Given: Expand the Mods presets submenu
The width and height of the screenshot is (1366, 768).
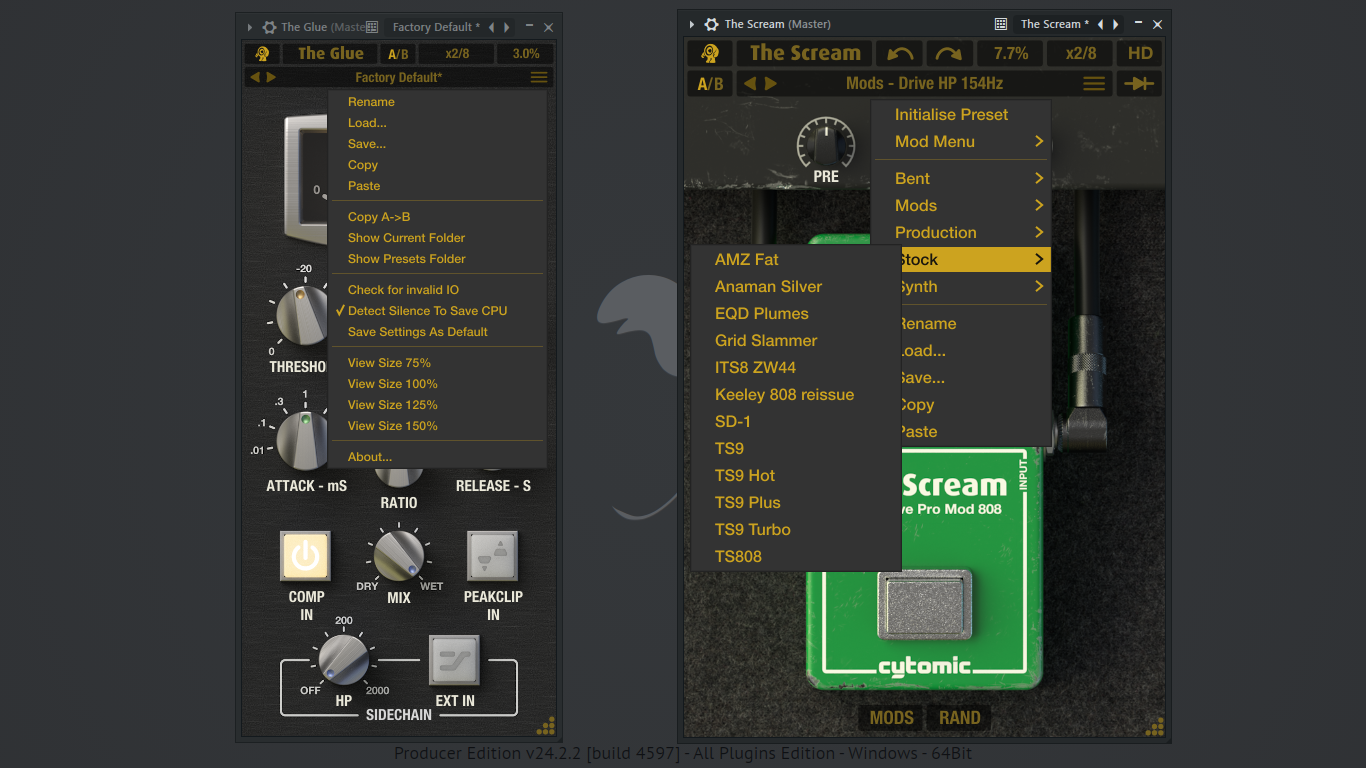Looking at the screenshot, I should pyautogui.click(x=961, y=205).
